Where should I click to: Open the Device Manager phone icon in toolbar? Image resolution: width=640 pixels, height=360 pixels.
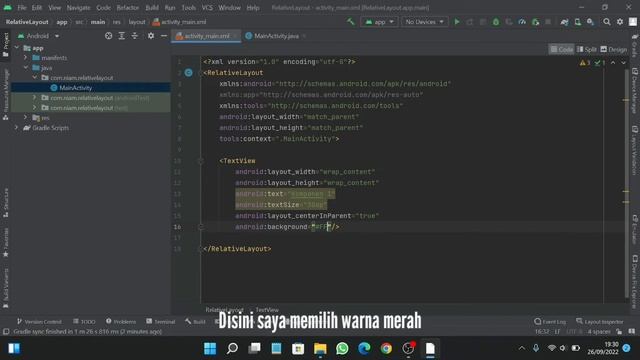pos(578,22)
